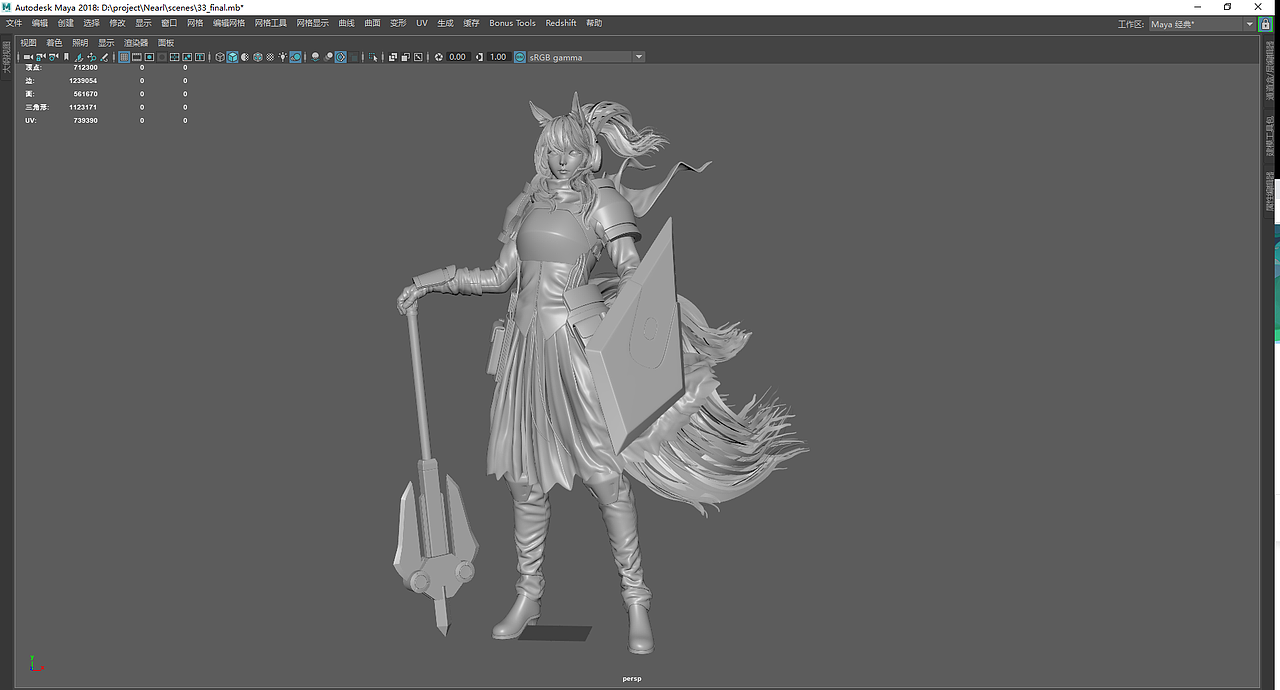Toggle the viewport Shadows icon
The width and height of the screenshot is (1280, 690).
[x=296, y=57]
